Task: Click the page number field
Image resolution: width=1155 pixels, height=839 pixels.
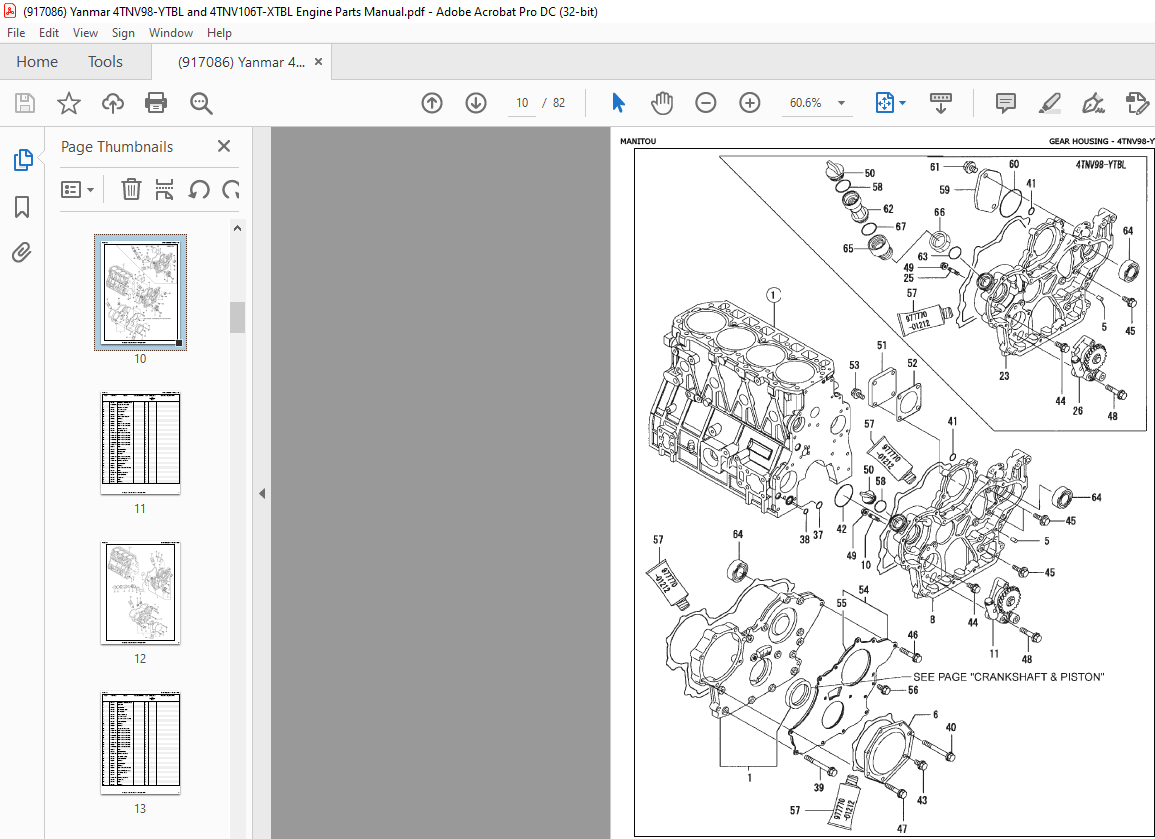Action: [522, 103]
